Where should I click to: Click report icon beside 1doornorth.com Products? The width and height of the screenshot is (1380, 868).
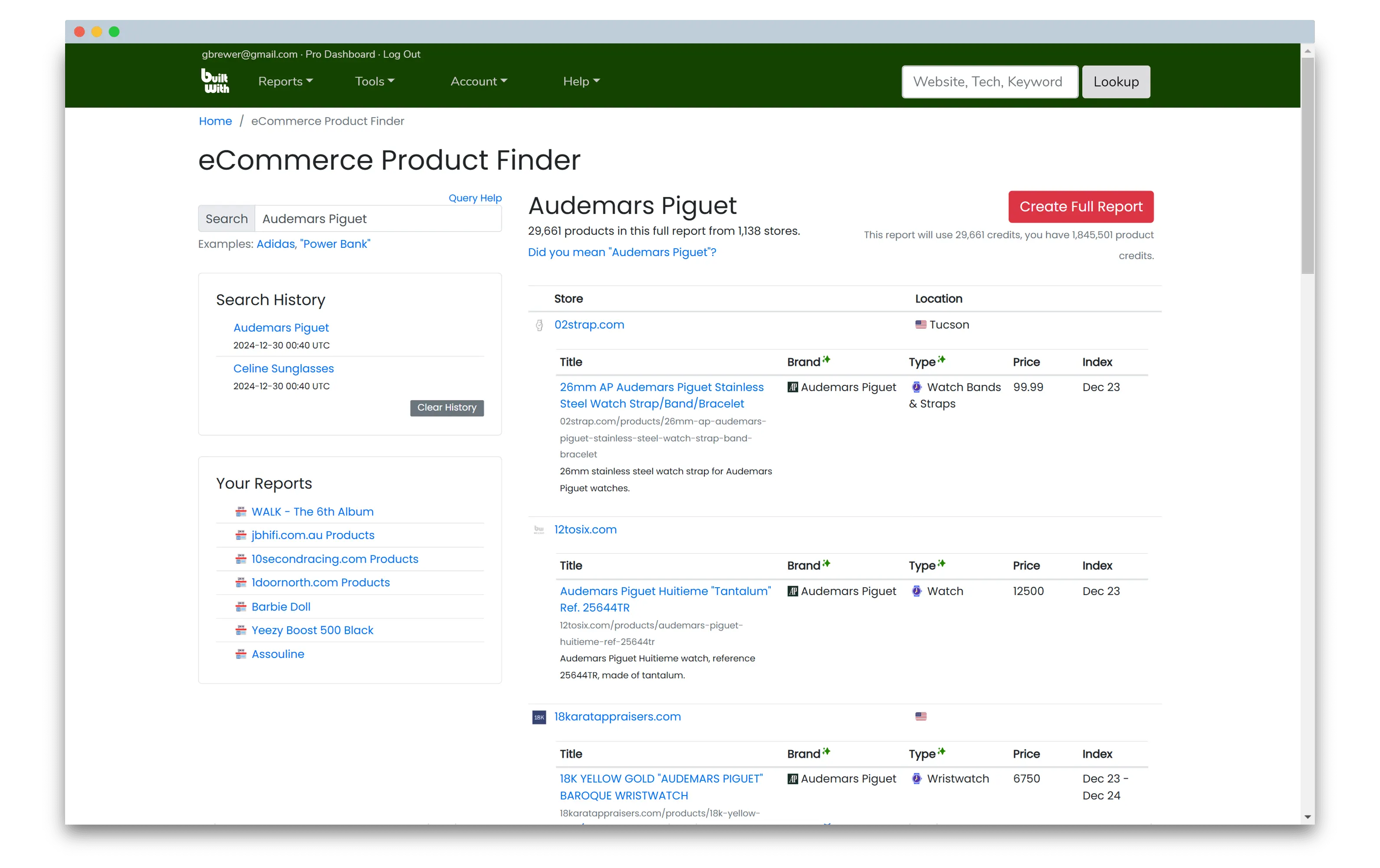[241, 582]
